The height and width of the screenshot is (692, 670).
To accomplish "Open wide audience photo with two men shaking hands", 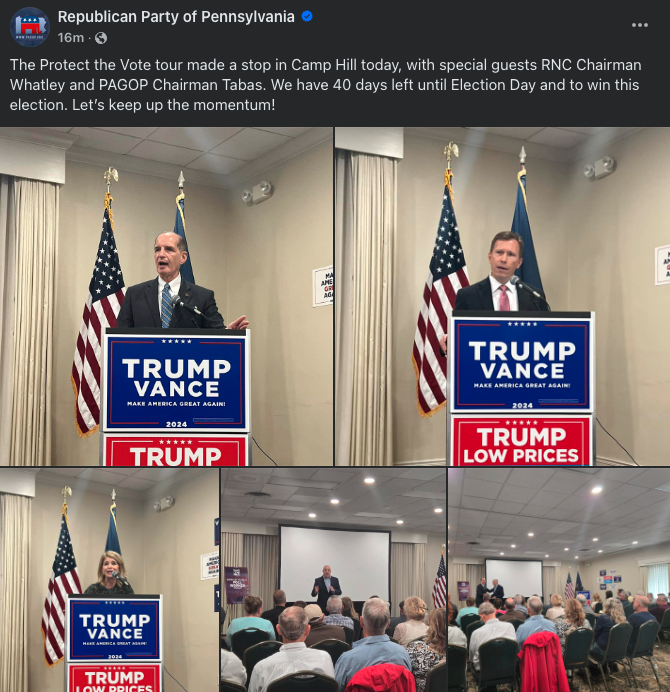I will point(559,580).
